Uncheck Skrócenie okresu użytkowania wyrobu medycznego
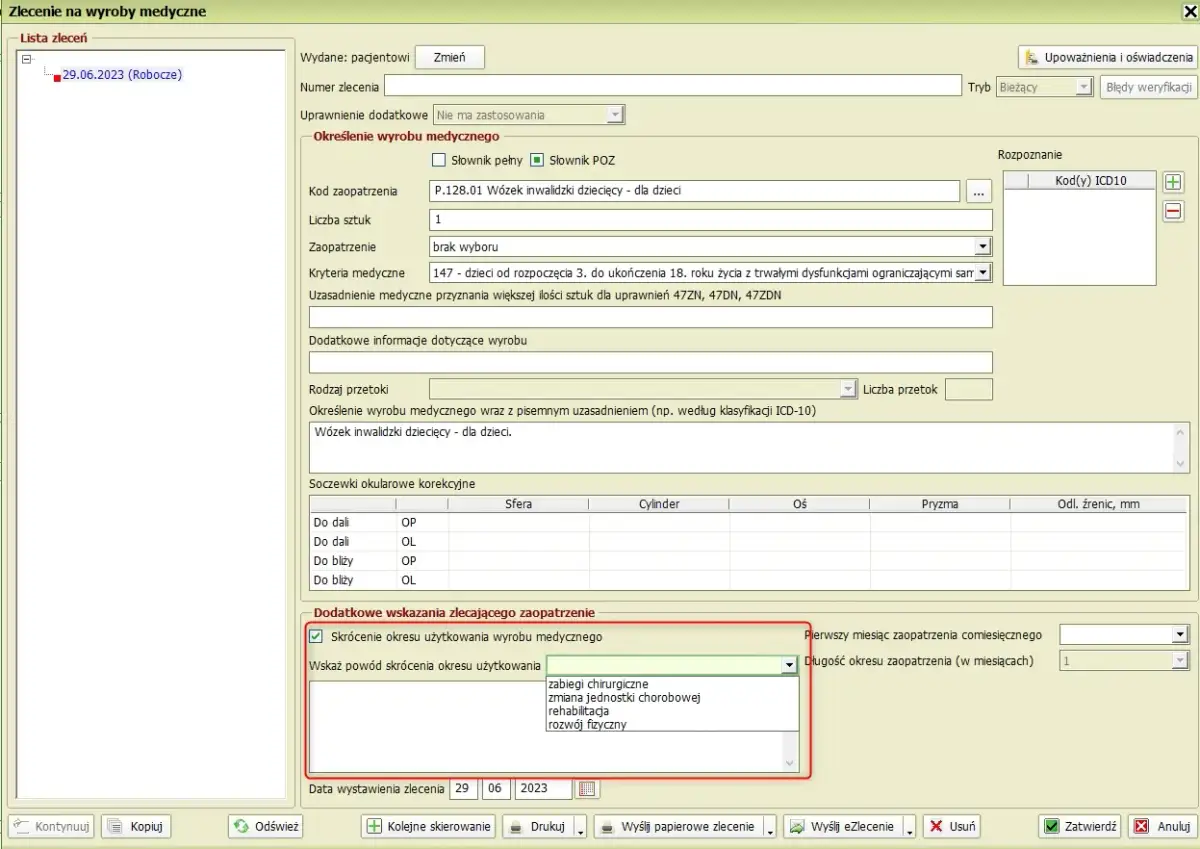Viewport: 1200px width, 849px height. click(x=317, y=636)
